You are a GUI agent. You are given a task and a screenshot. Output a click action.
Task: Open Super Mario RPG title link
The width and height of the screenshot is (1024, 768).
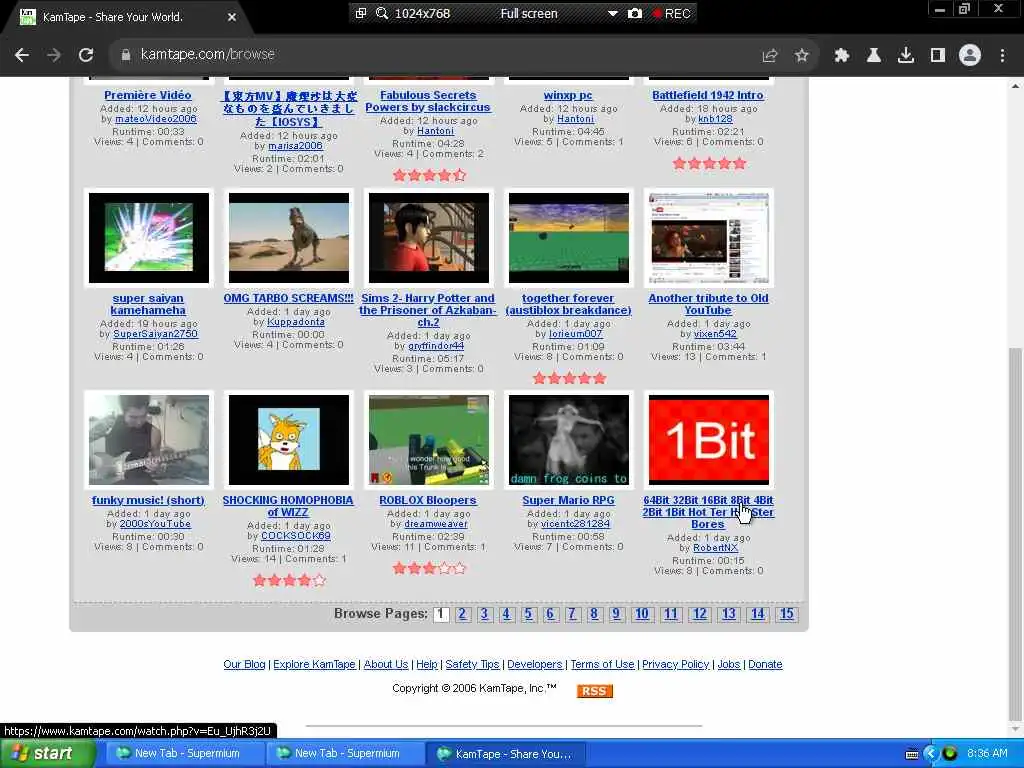[568, 500]
